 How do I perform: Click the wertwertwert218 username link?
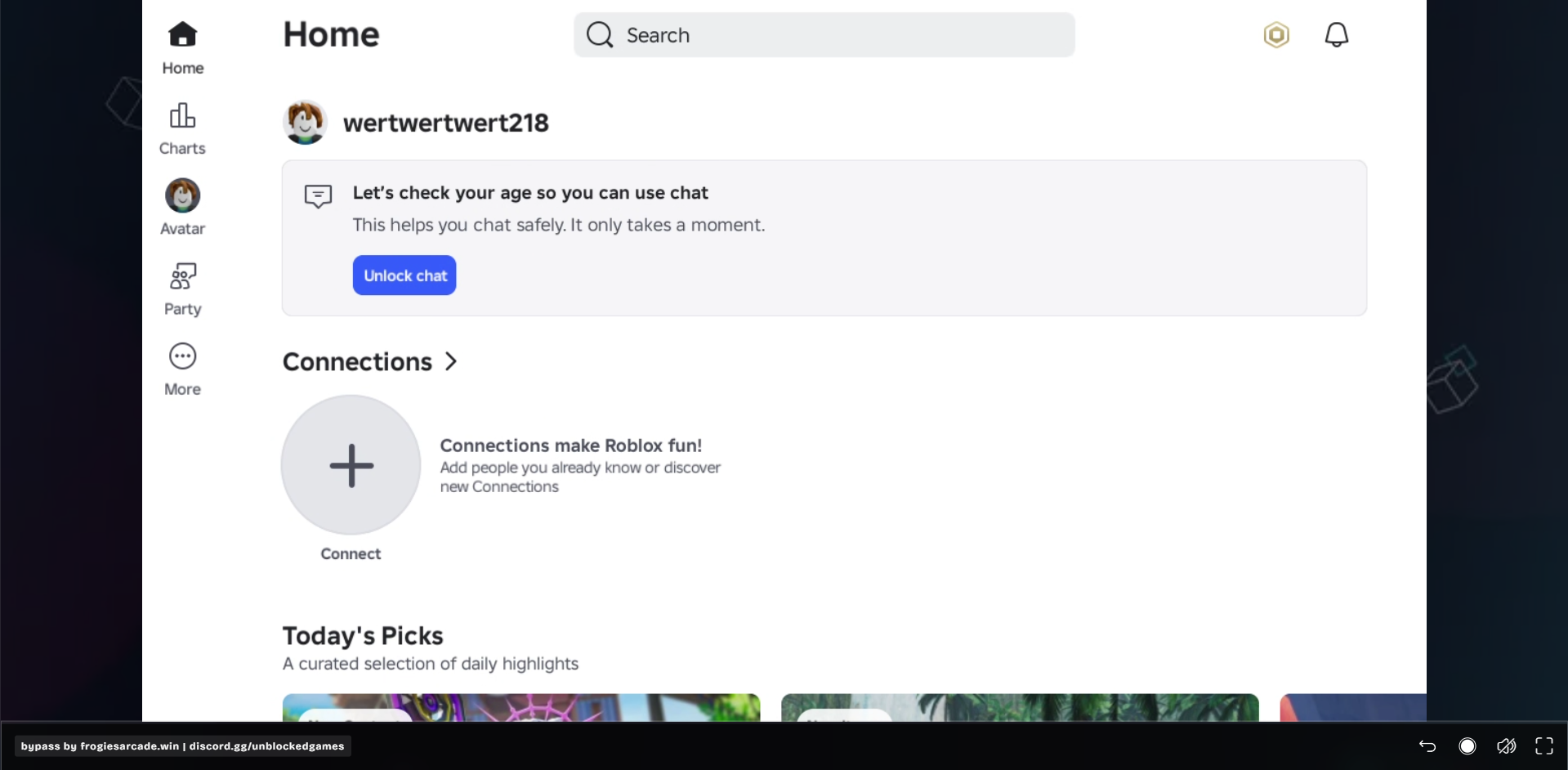[445, 123]
